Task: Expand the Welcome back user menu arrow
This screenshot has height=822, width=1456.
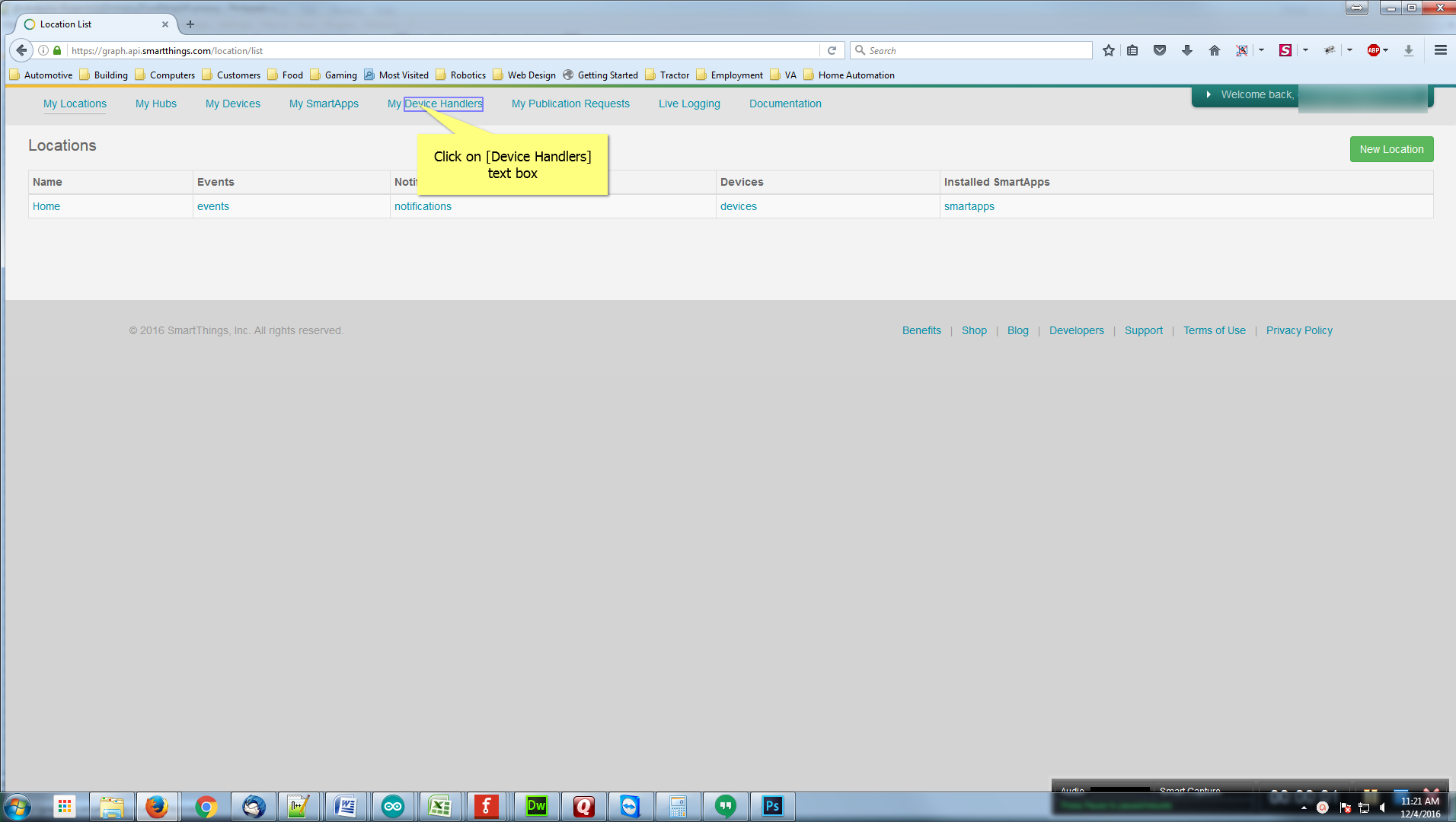Action: pos(1209,94)
